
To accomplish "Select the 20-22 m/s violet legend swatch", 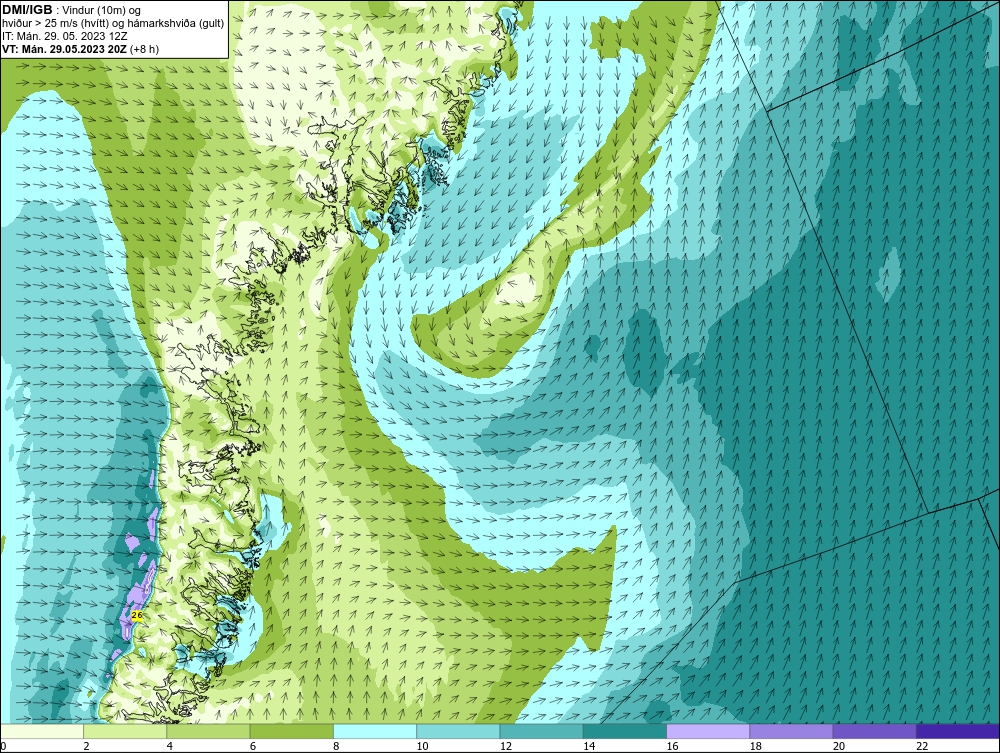I will coord(874,731).
